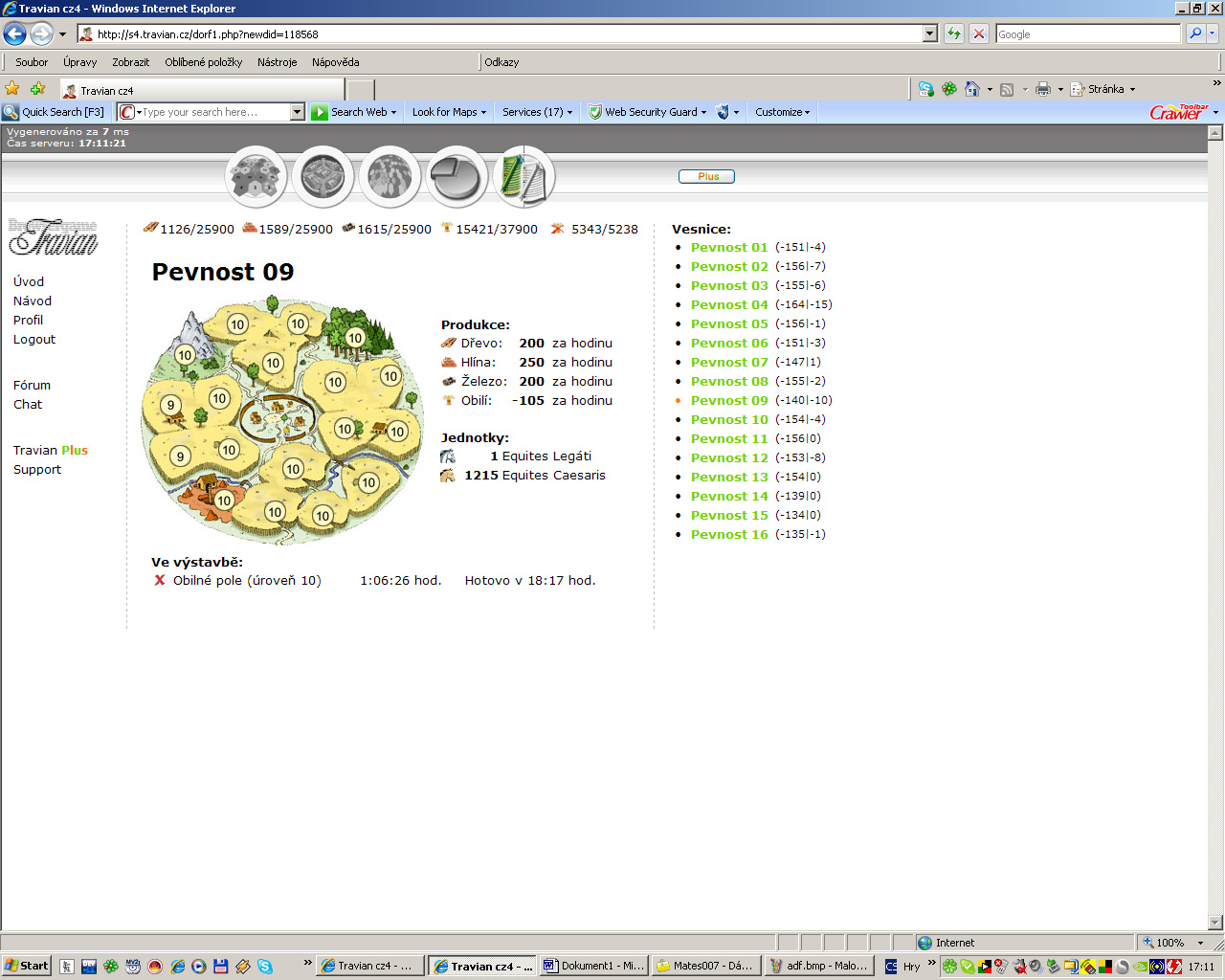Open the Soubor menu

point(32,62)
